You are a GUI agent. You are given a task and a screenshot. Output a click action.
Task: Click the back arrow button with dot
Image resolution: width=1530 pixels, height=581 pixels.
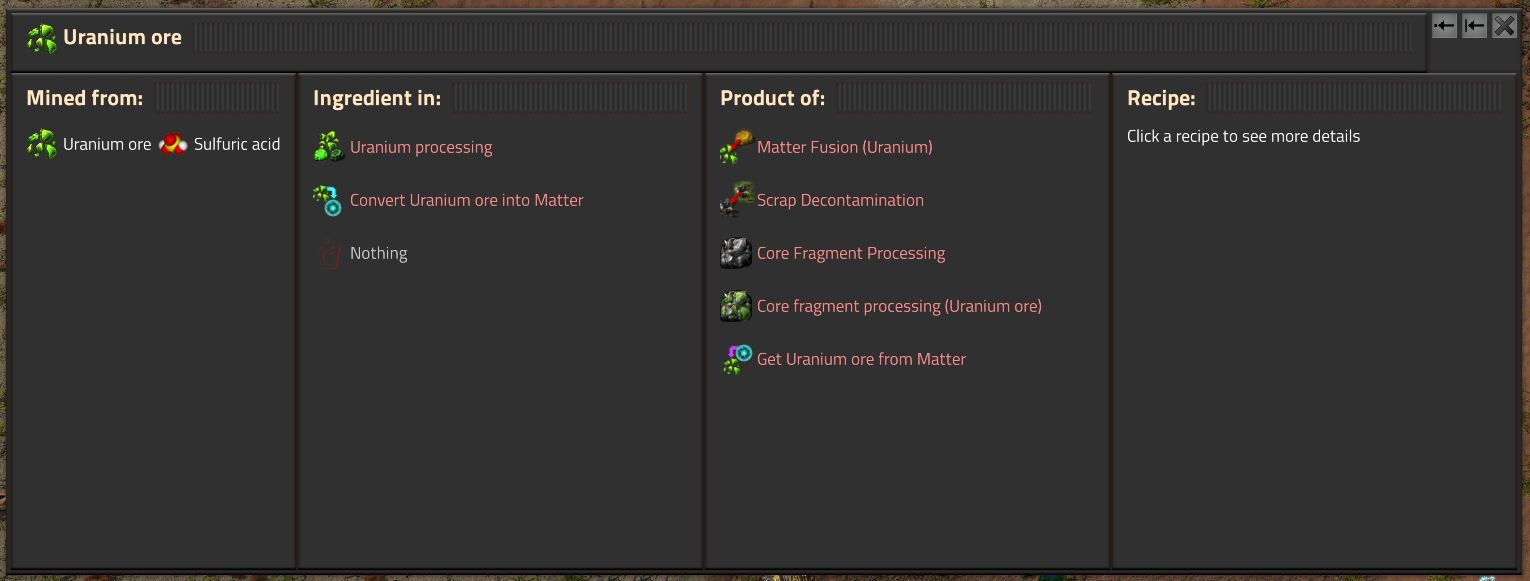[1444, 26]
